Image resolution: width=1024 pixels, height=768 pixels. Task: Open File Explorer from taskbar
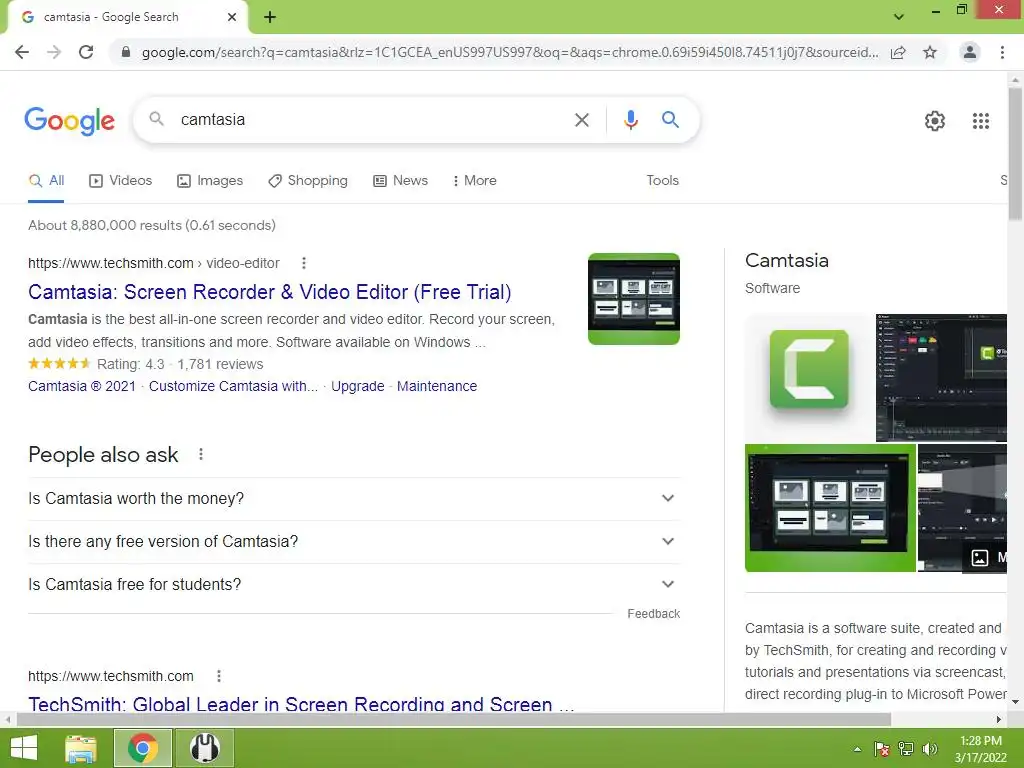pos(80,748)
